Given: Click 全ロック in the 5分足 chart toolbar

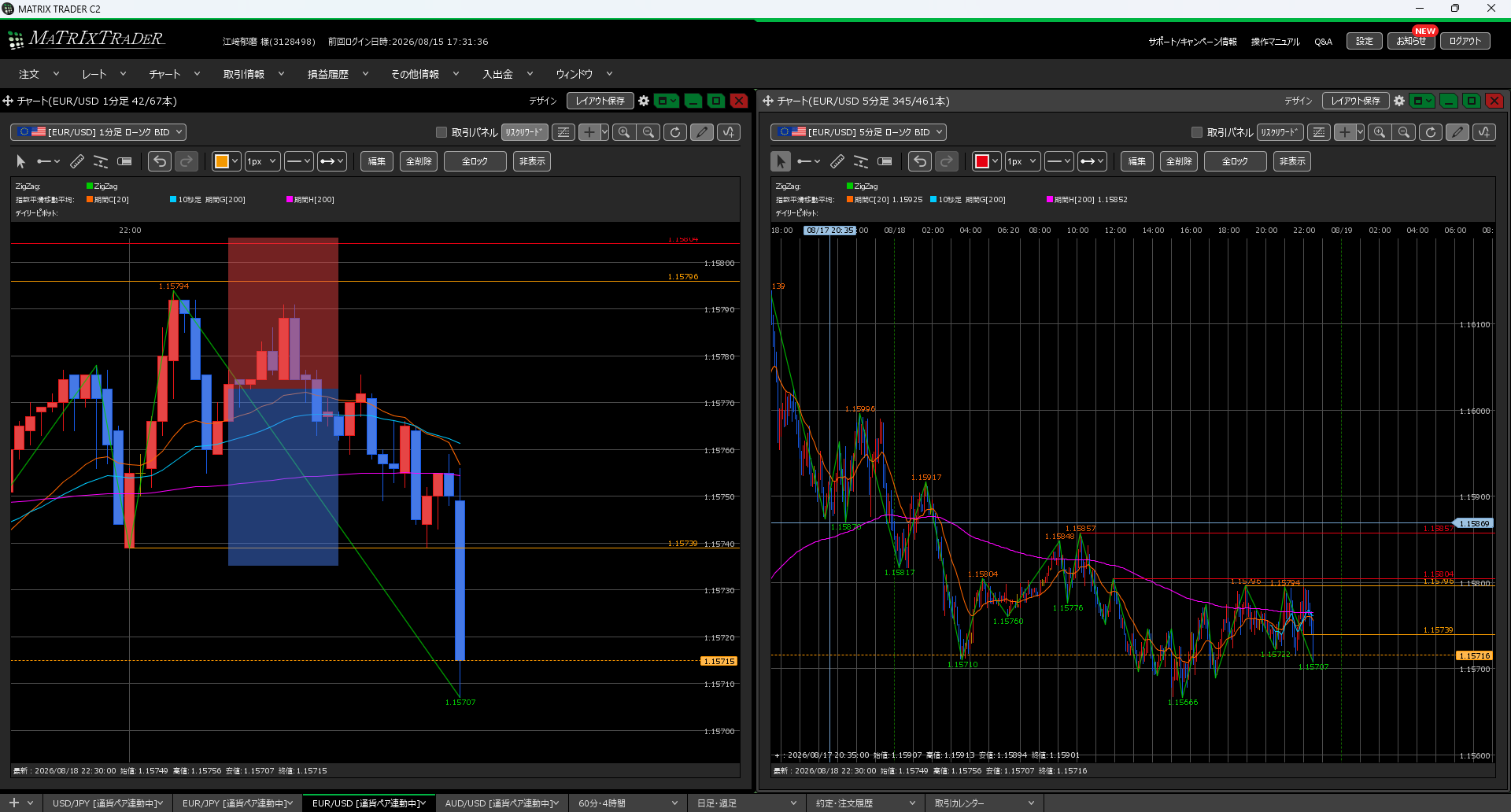Looking at the screenshot, I should point(1235,161).
